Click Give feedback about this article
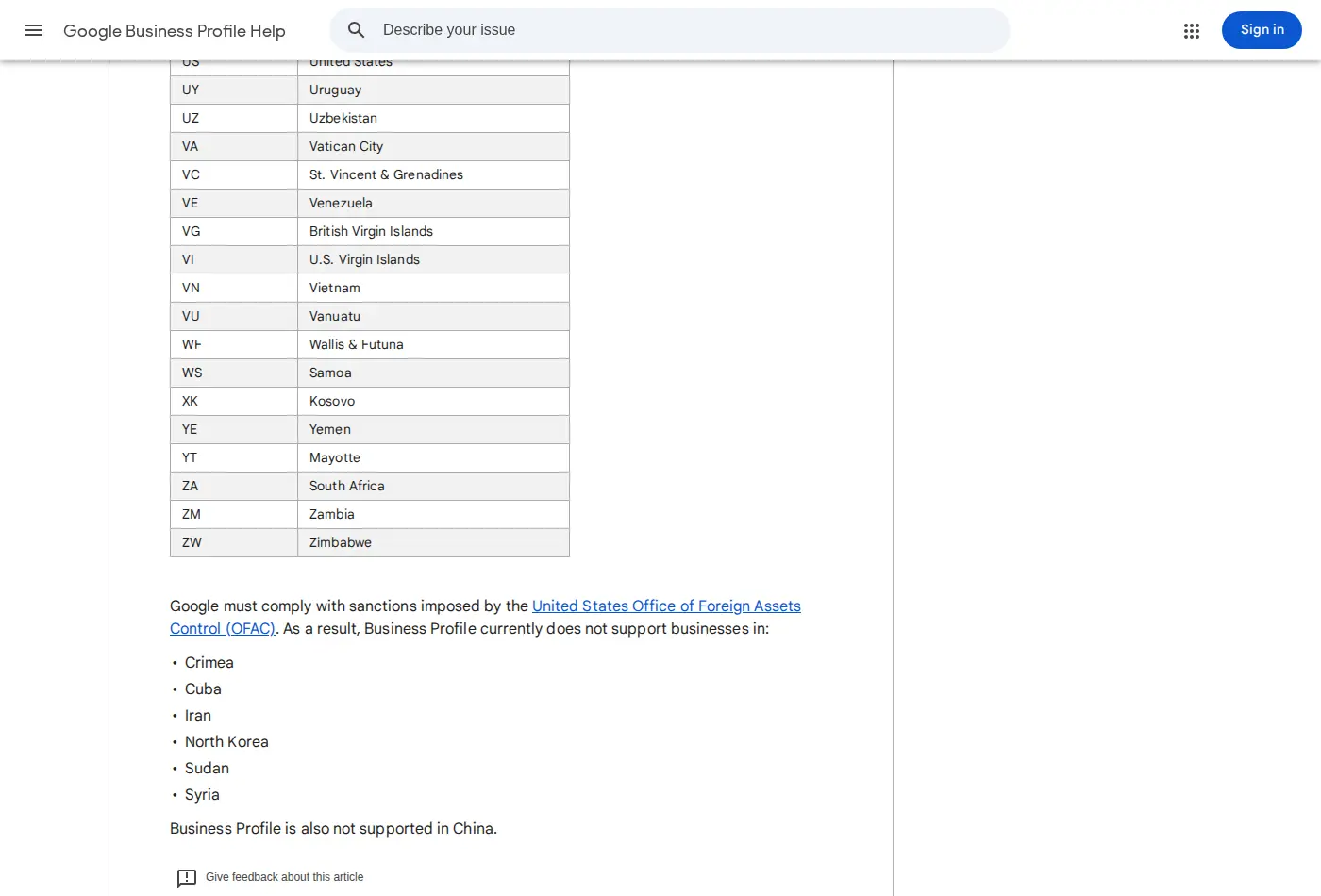Viewport: 1321px width, 896px height. coord(284,877)
